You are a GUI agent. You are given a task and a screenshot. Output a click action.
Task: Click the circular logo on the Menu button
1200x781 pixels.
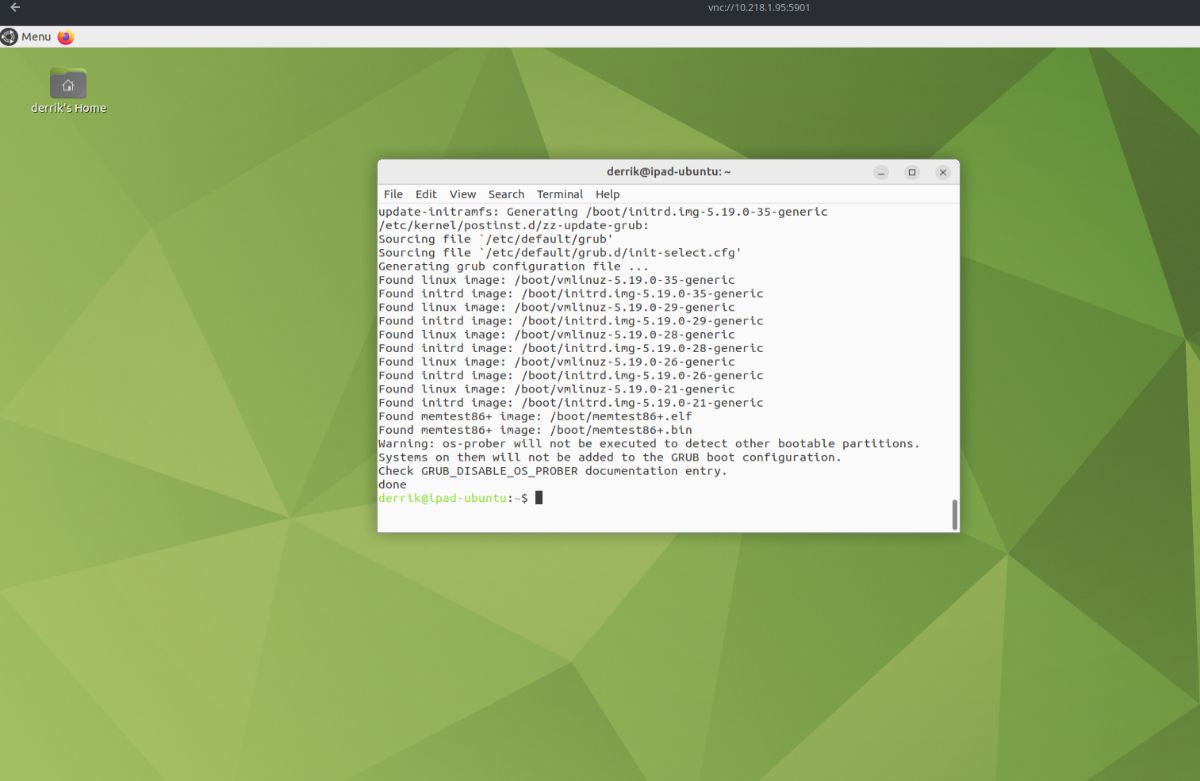pyautogui.click(x=9, y=36)
